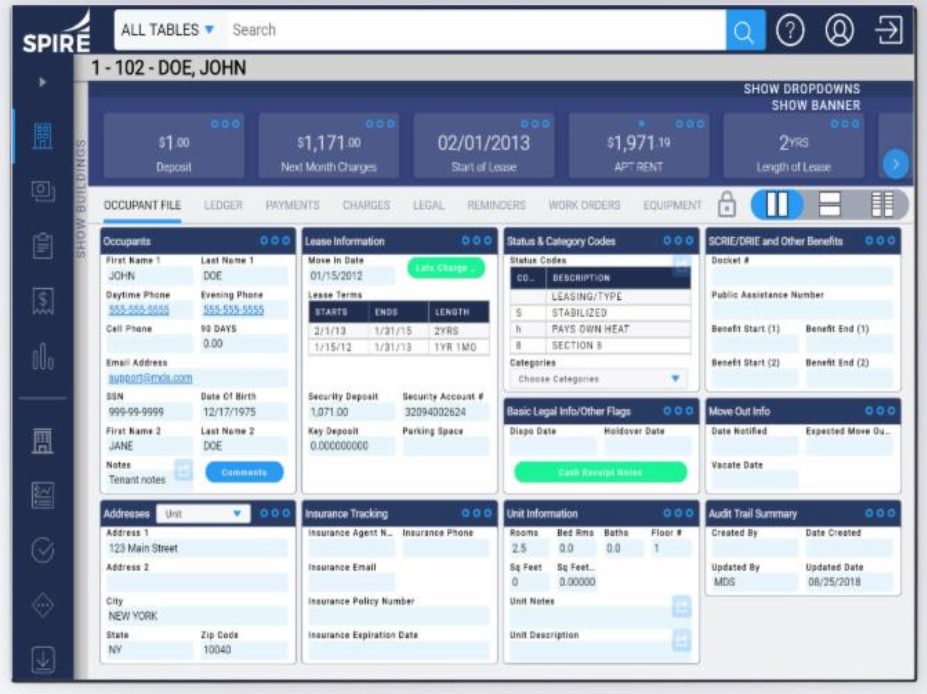Open the help question mark icon
927x694 pixels.
(x=790, y=30)
